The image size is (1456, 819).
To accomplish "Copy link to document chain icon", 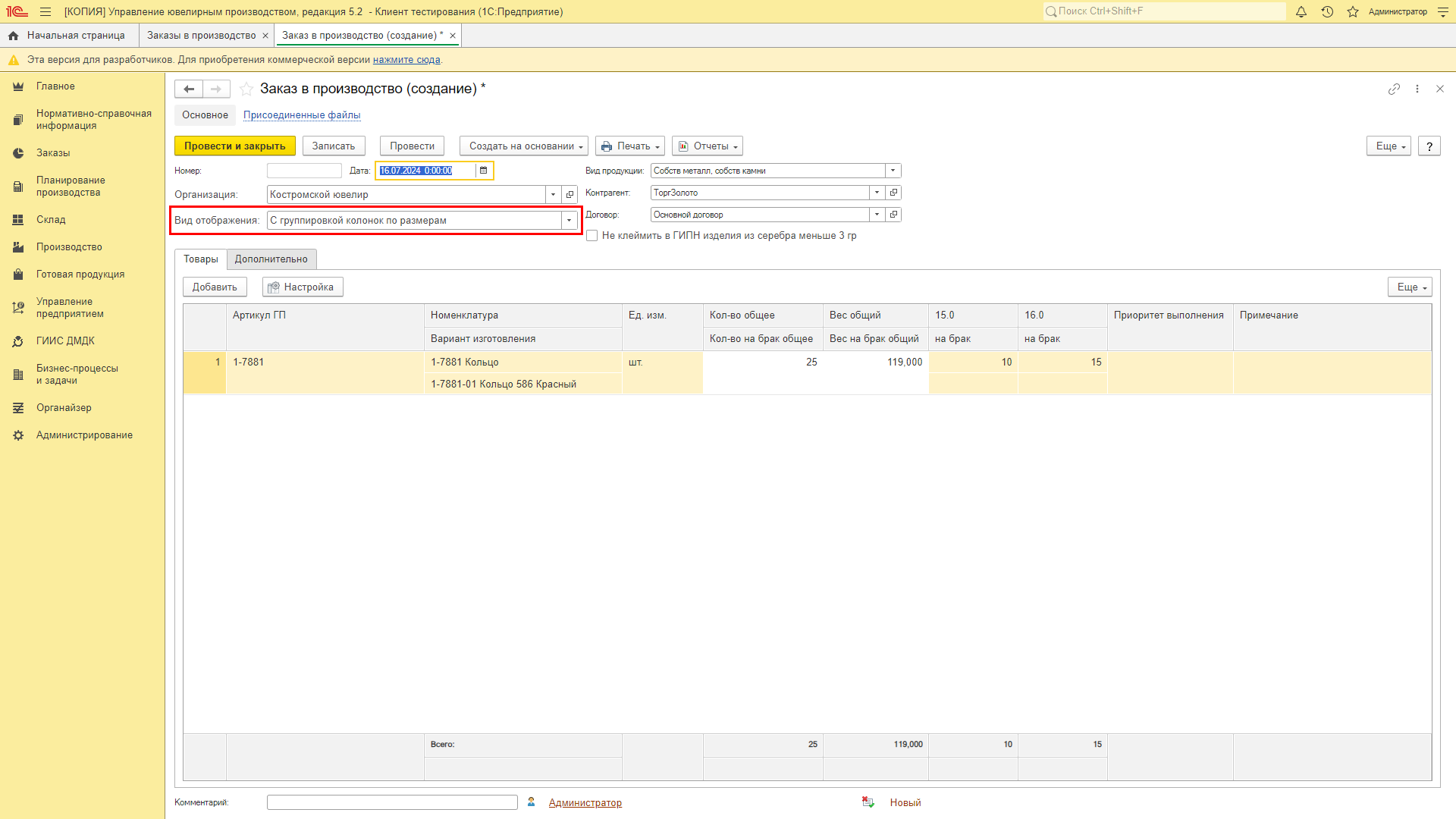I will (x=1394, y=89).
